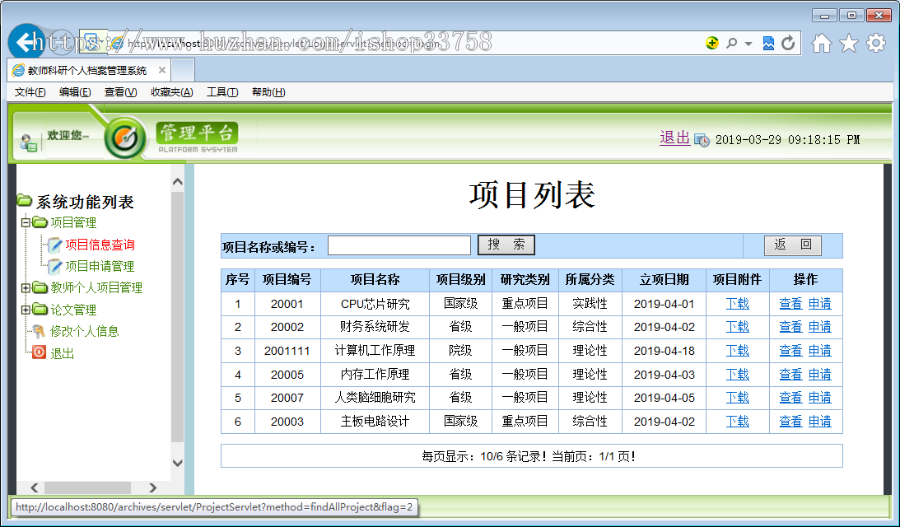Download attachment for 计算机工作原理
The image size is (900, 527).
click(737, 351)
